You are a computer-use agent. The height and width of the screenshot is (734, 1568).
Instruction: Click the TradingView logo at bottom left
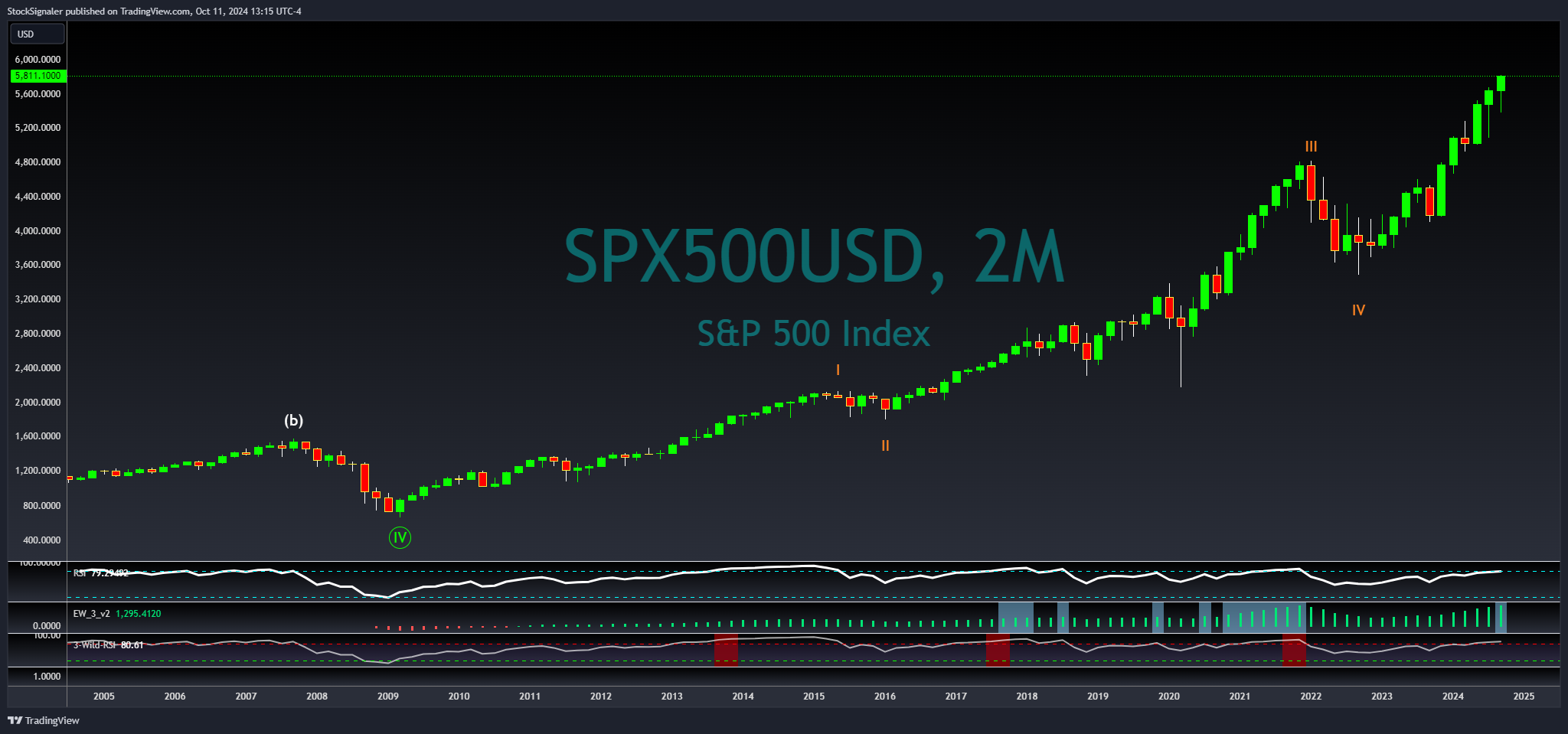coord(44,720)
